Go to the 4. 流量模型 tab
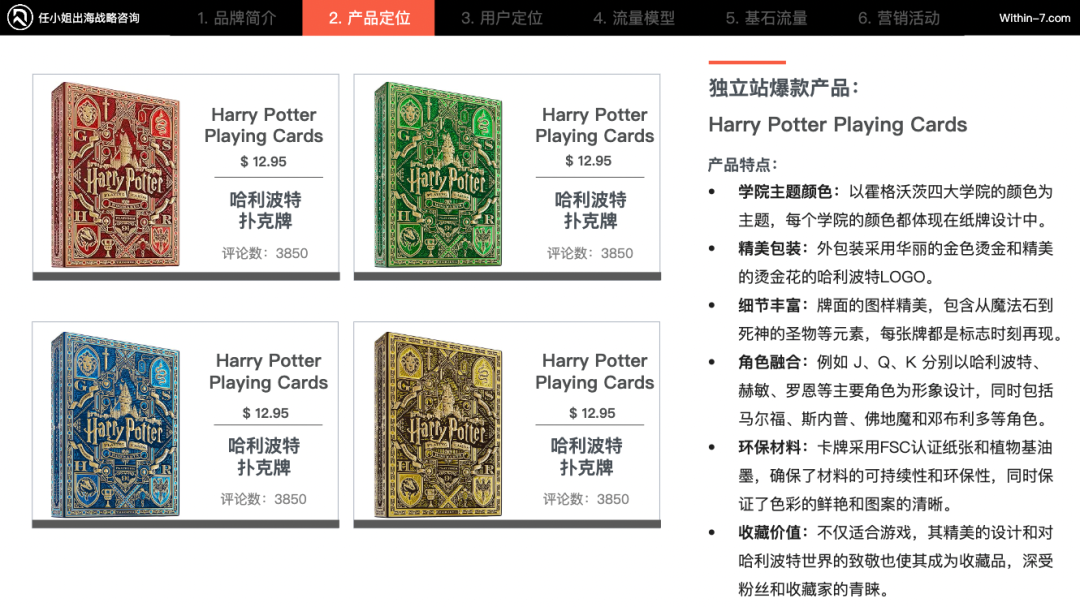The width and height of the screenshot is (1080, 607). coord(634,18)
